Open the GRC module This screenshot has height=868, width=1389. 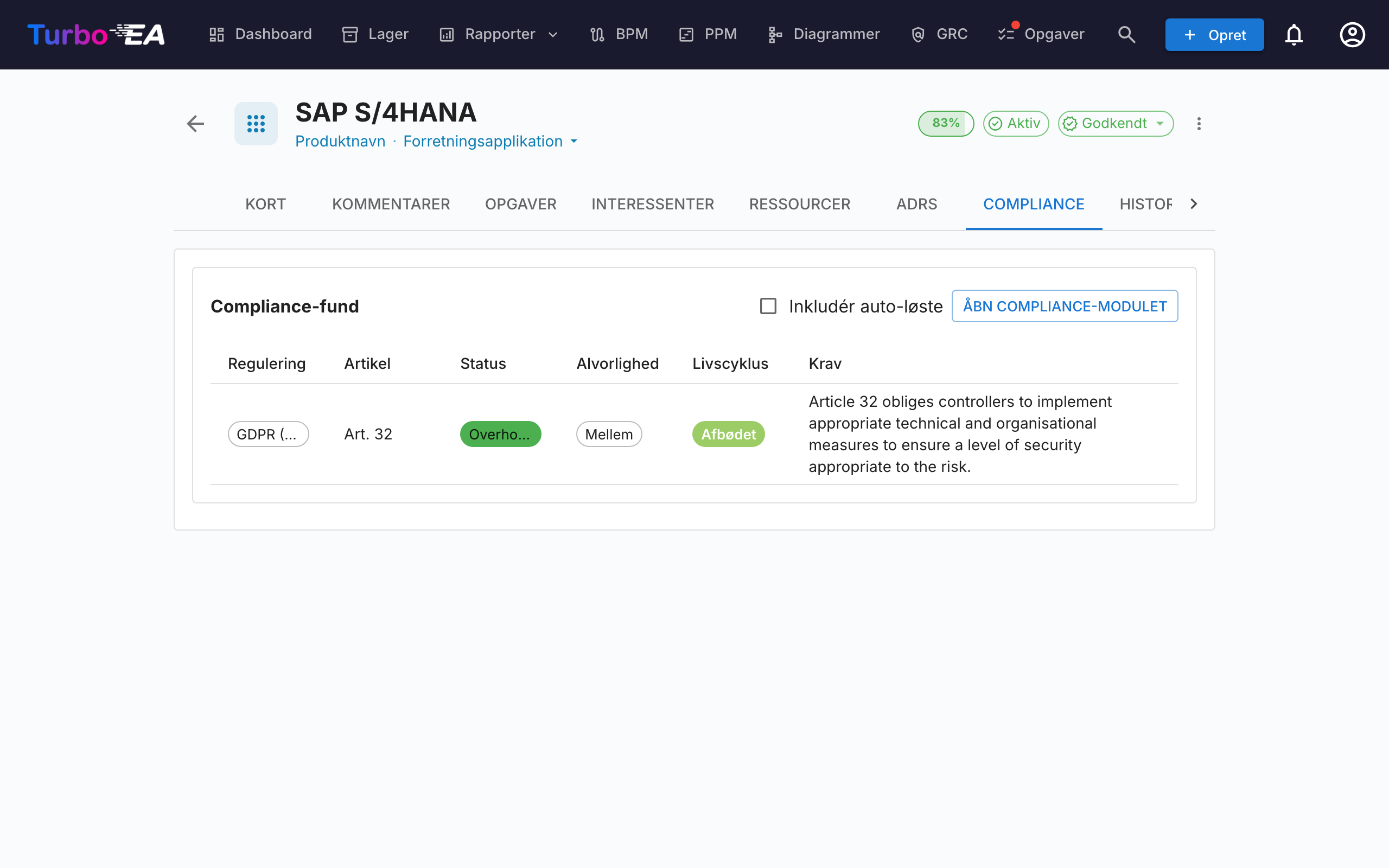(x=939, y=34)
